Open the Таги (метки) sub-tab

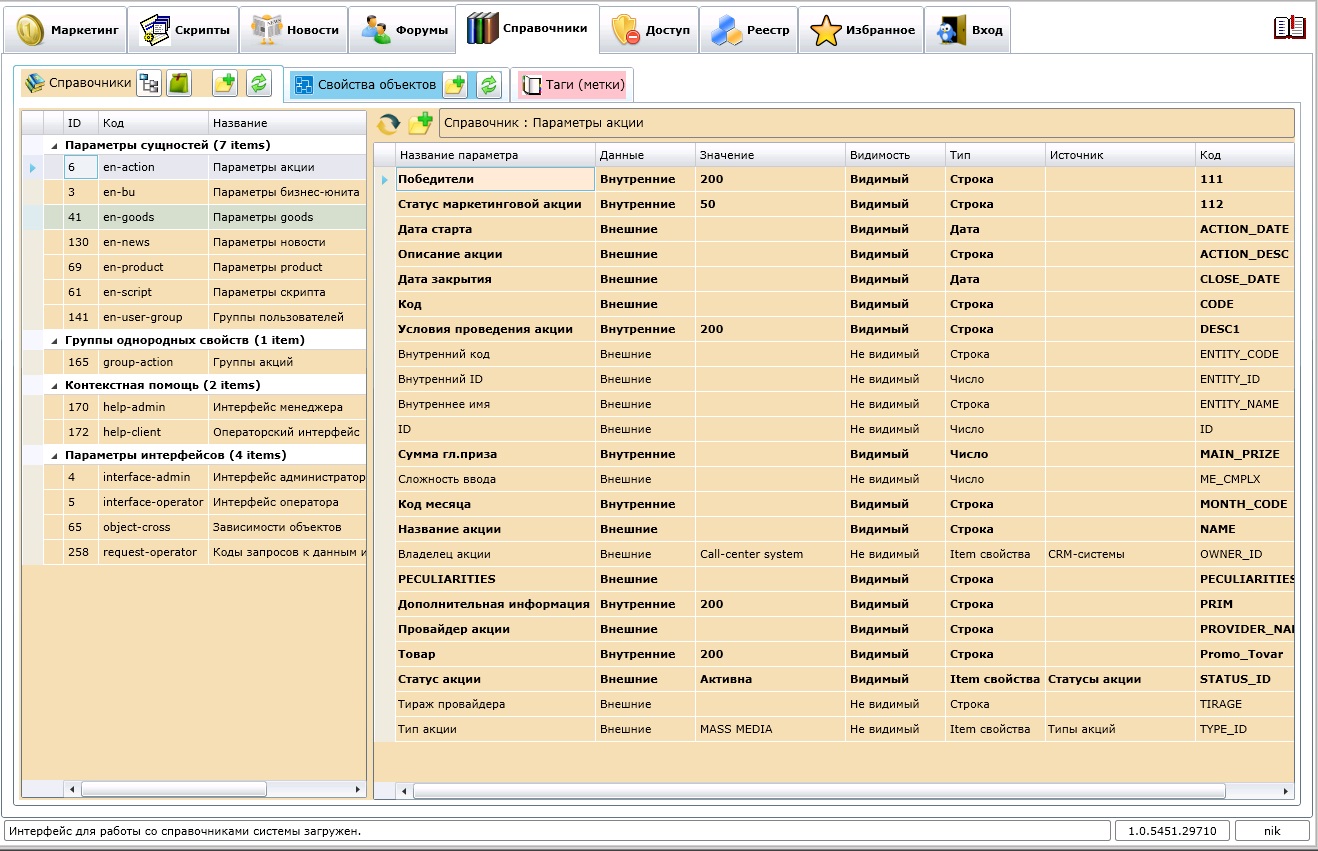pyautogui.click(x=572, y=85)
